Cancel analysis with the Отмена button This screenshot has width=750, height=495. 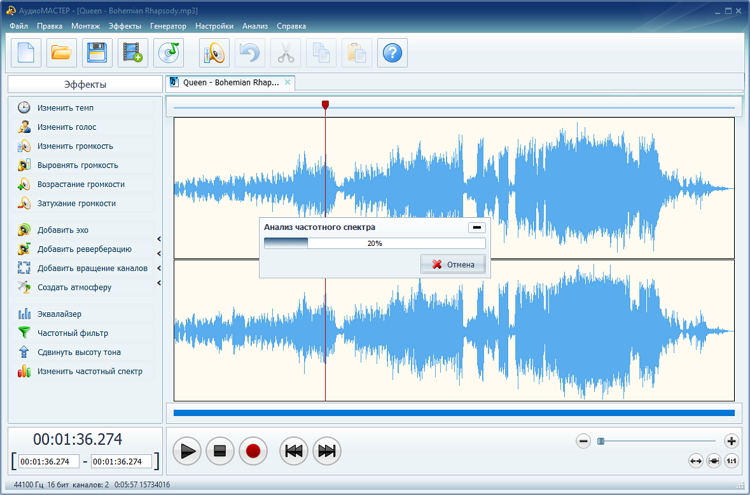pyautogui.click(x=454, y=264)
